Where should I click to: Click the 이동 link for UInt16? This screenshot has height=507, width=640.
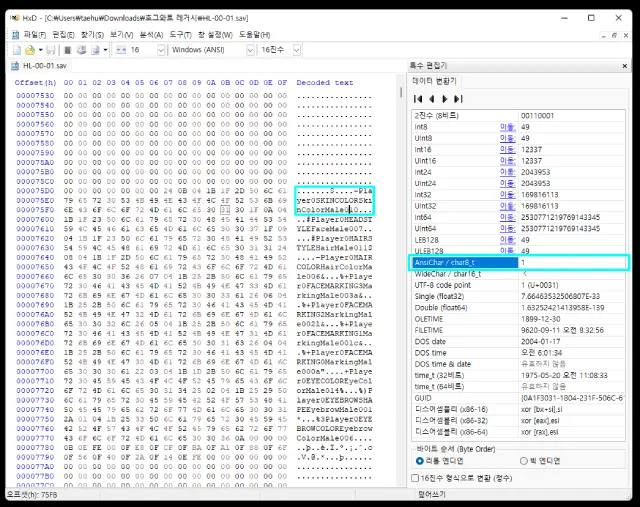point(508,161)
